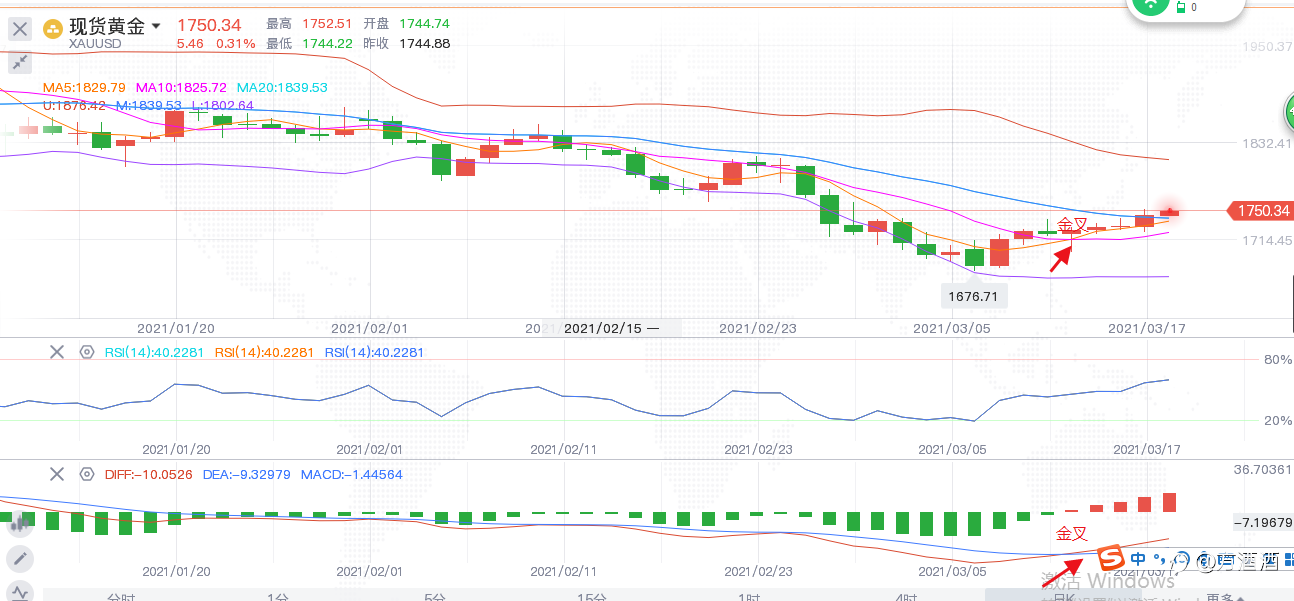The height and width of the screenshot is (601, 1294).
Task: Click the current price 1750.34 in header
Action: tap(209, 25)
